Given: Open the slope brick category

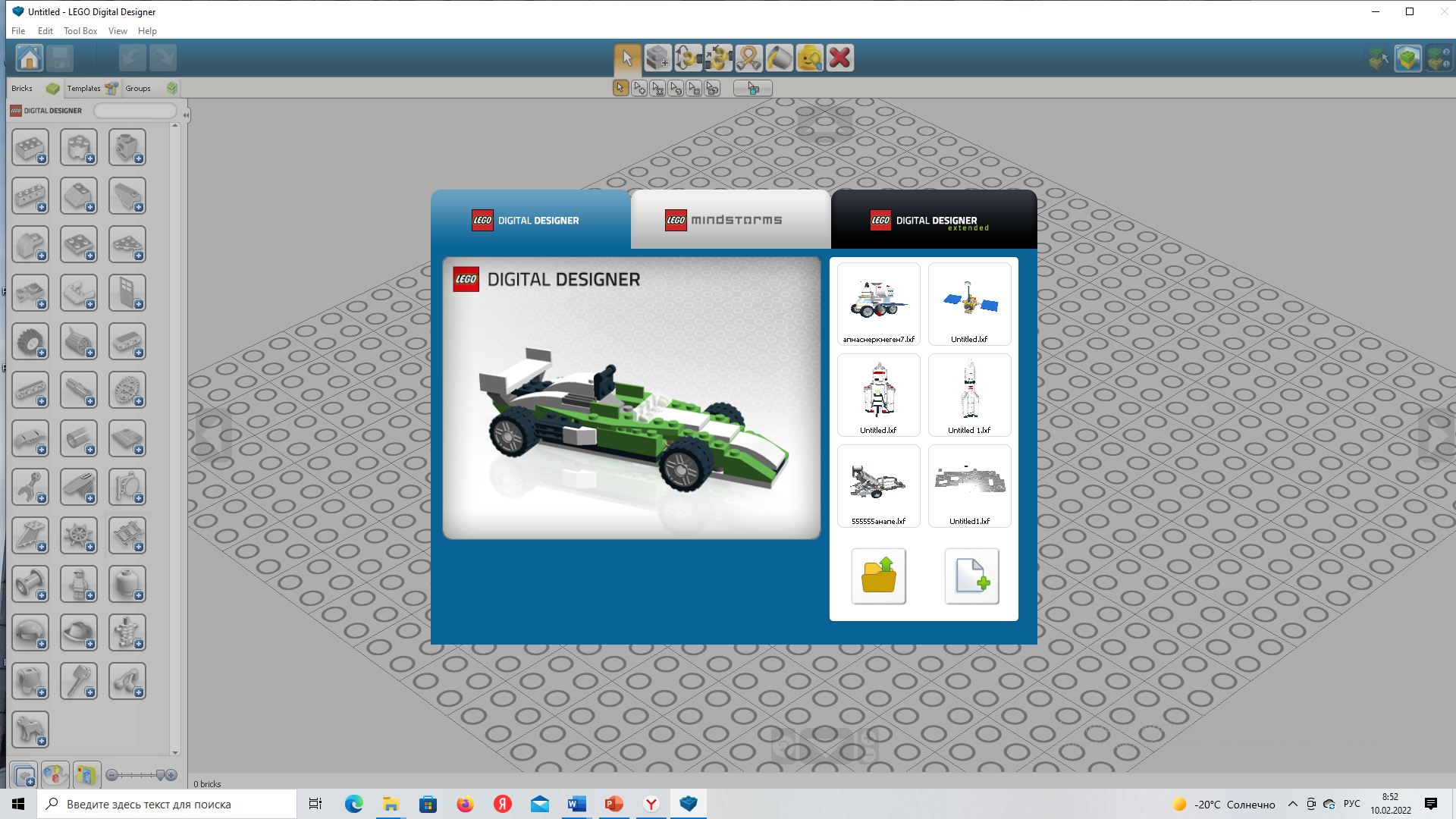Looking at the screenshot, I should pos(79,196).
